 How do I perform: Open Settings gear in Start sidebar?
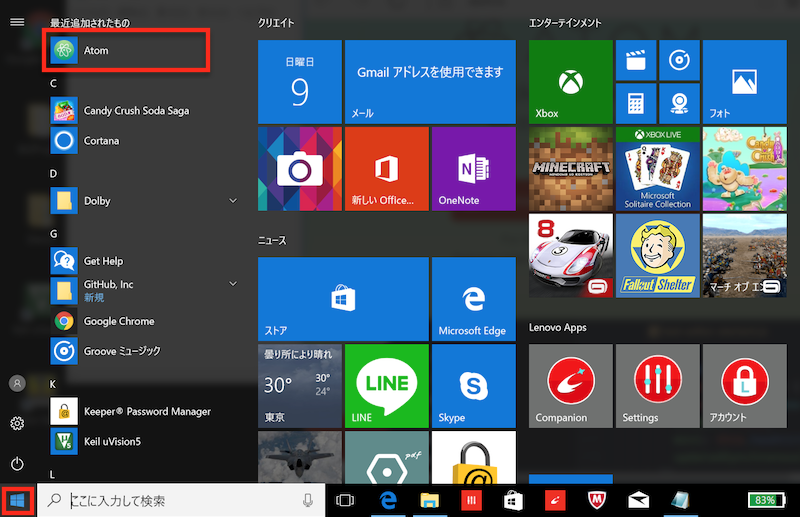[17, 424]
